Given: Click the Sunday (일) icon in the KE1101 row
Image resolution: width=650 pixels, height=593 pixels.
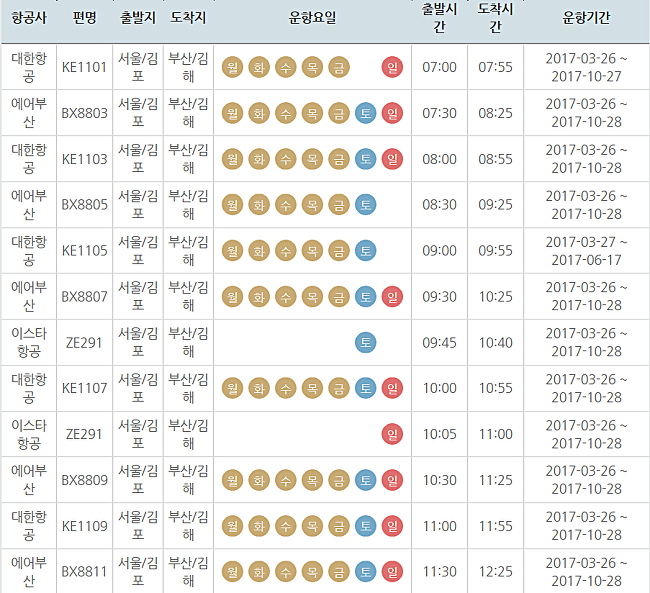Looking at the screenshot, I should 392,67.
